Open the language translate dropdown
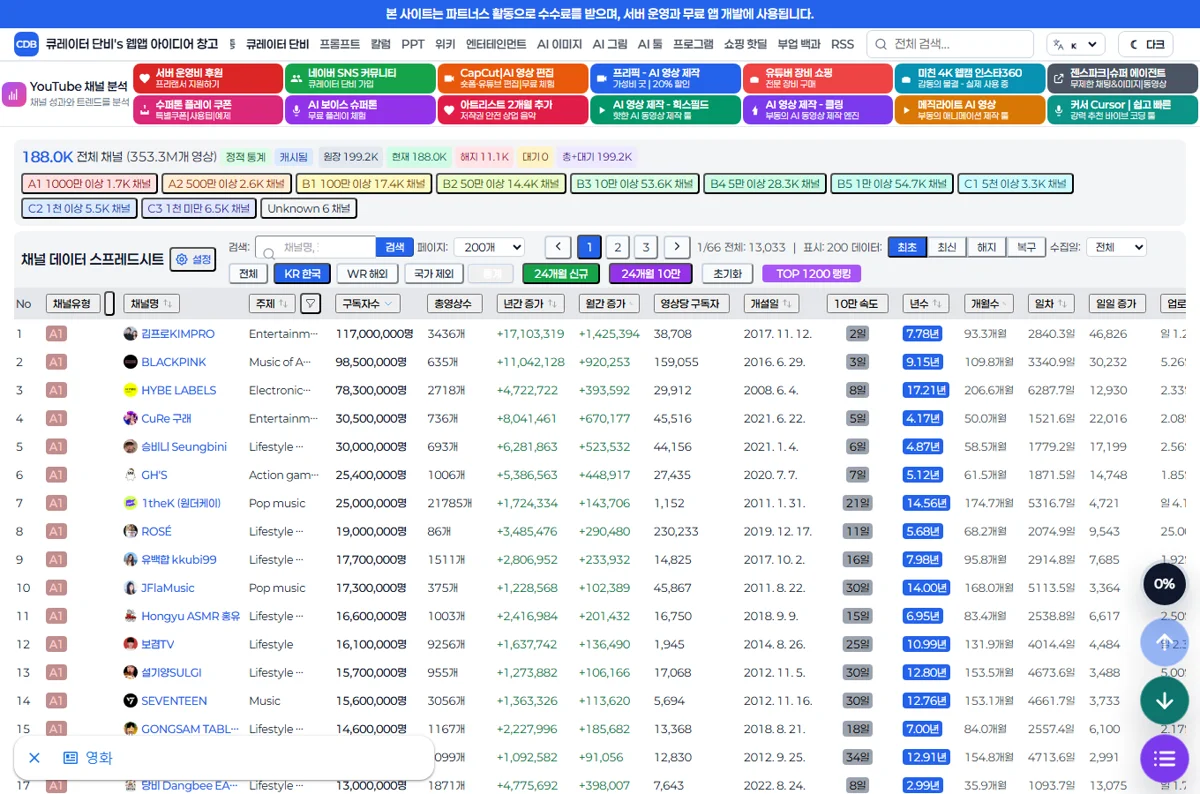This screenshot has width=1200, height=794. [1075, 44]
